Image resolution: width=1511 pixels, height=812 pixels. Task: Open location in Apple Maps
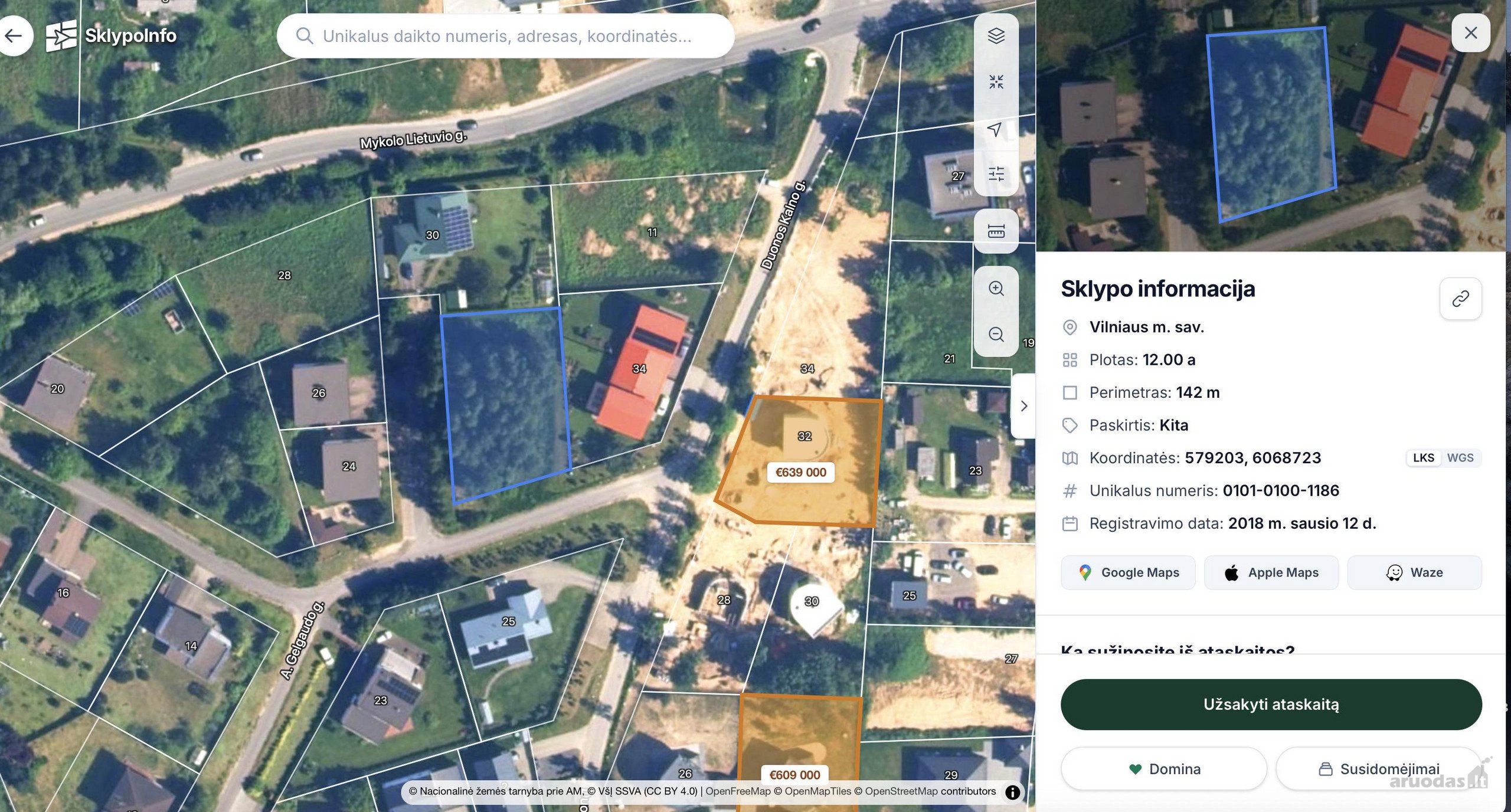pyautogui.click(x=1271, y=572)
